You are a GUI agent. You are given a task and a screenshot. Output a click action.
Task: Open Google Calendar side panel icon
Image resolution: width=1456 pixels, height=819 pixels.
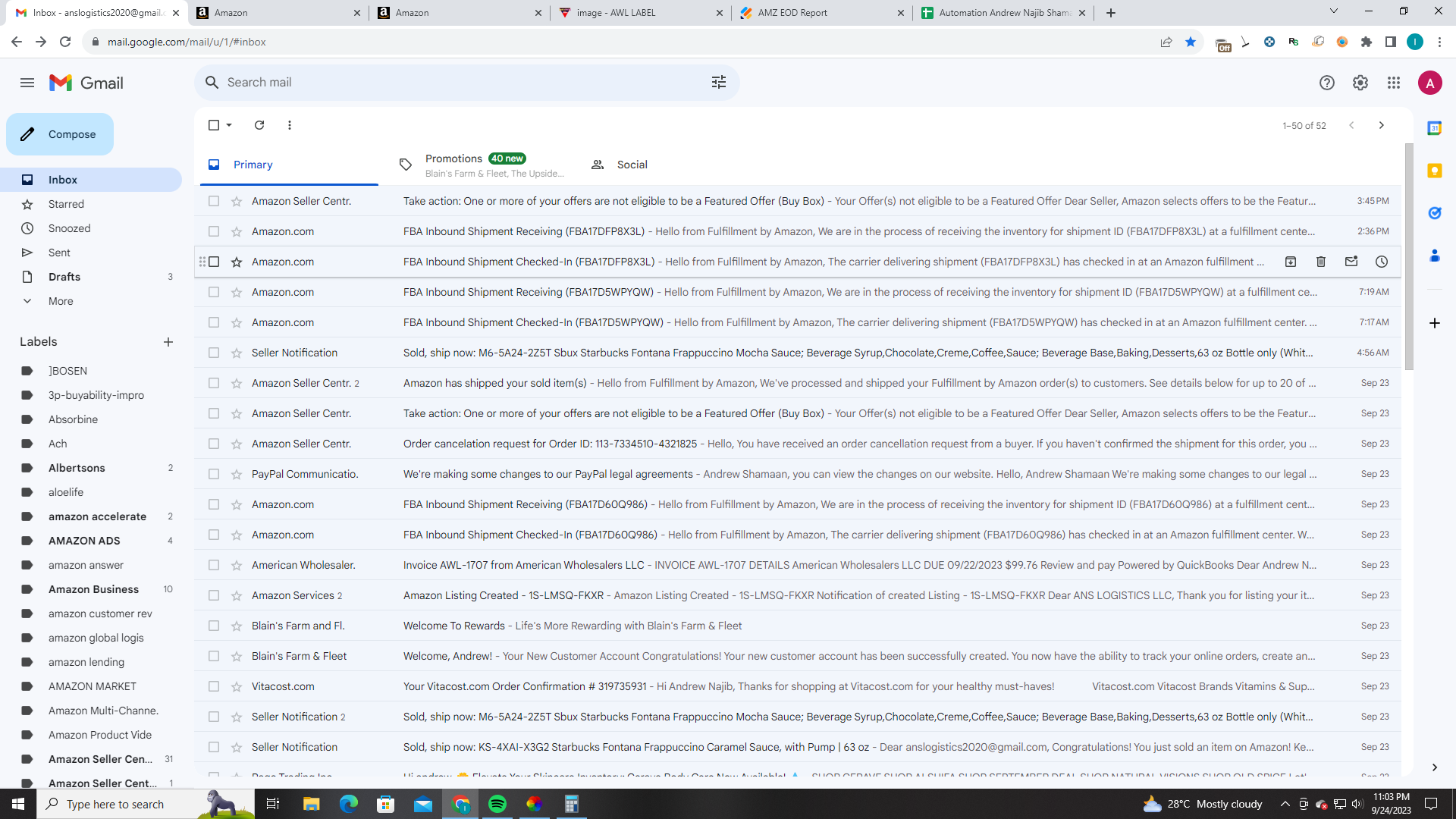click(1435, 128)
